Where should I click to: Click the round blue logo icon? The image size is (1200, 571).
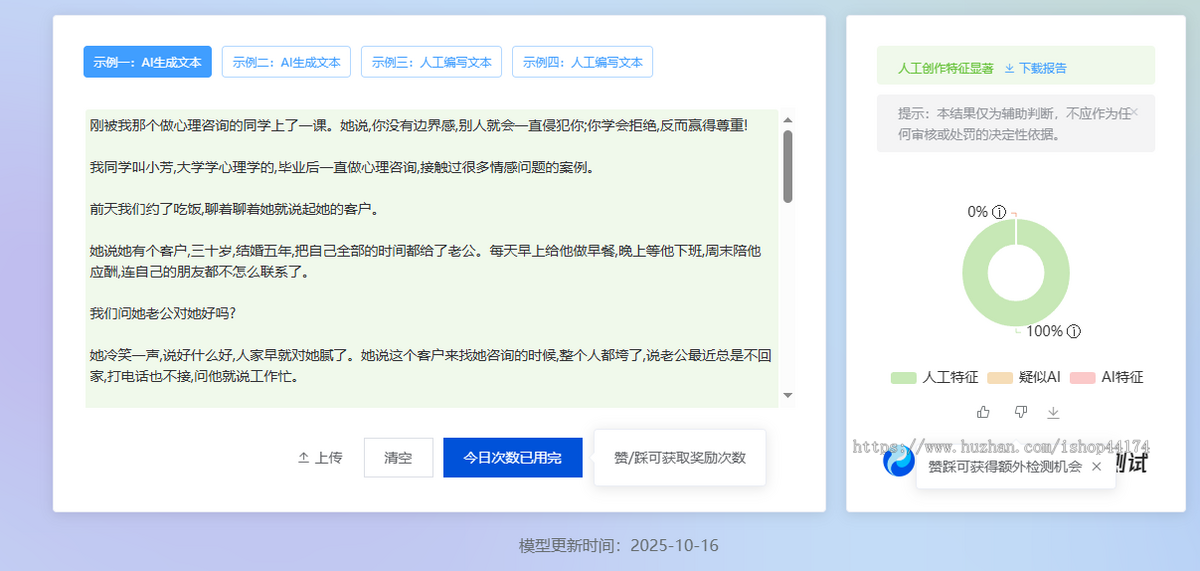click(899, 461)
